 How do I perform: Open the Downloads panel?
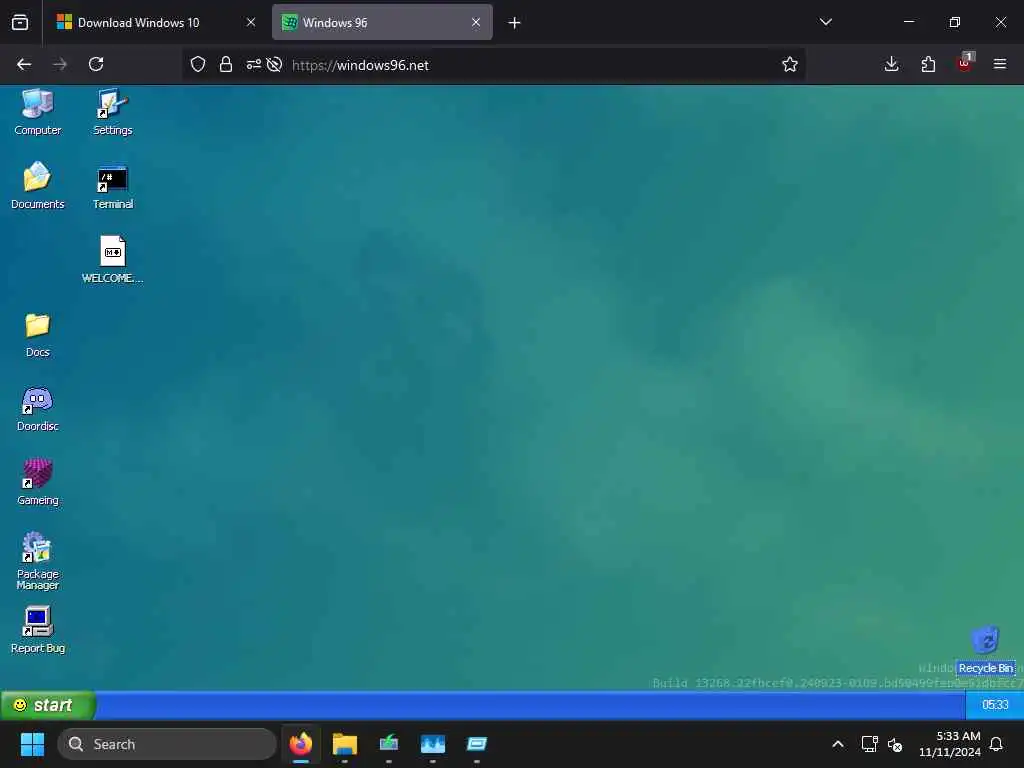click(x=891, y=64)
